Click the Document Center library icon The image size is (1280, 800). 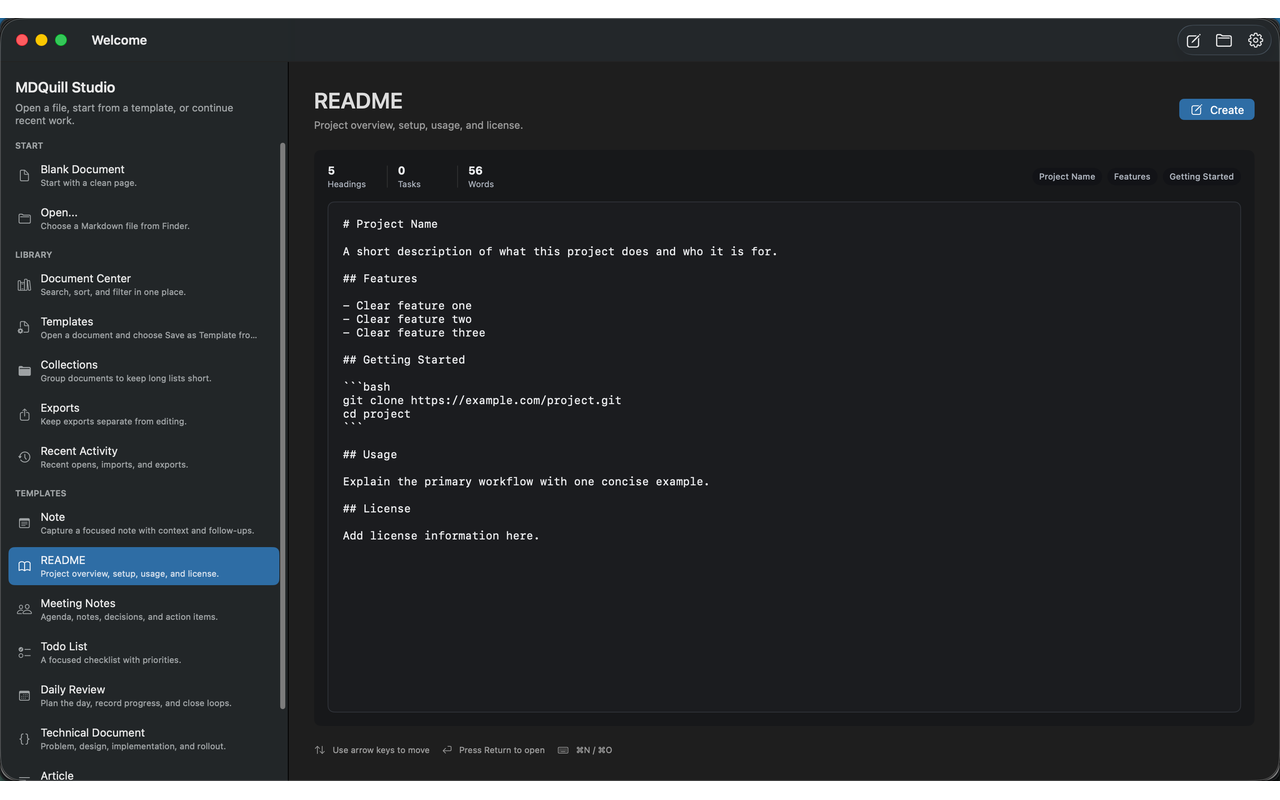(x=25, y=285)
